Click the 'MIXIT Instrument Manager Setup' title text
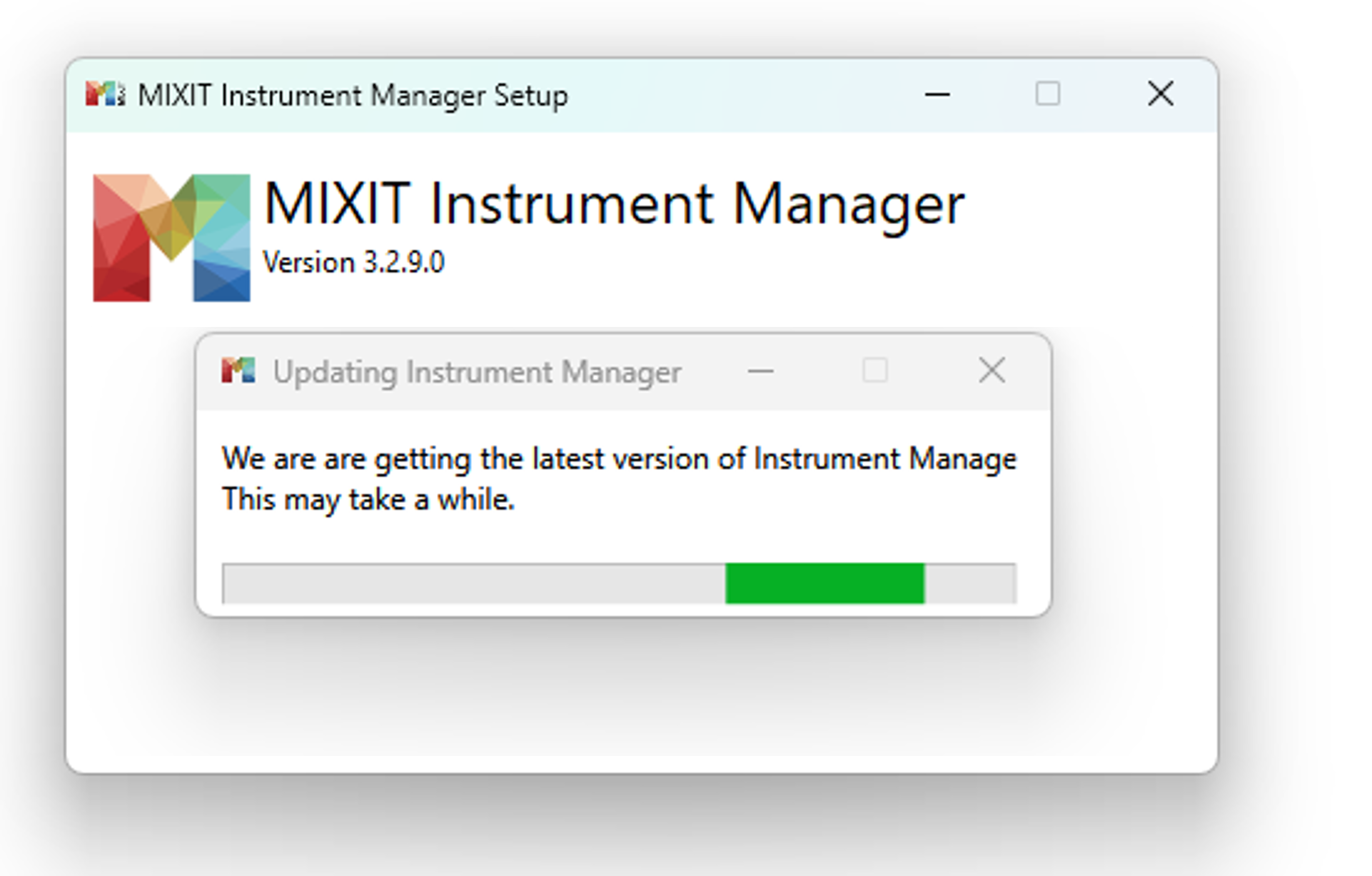The width and height of the screenshot is (1372, 876). tap(353, 96)
